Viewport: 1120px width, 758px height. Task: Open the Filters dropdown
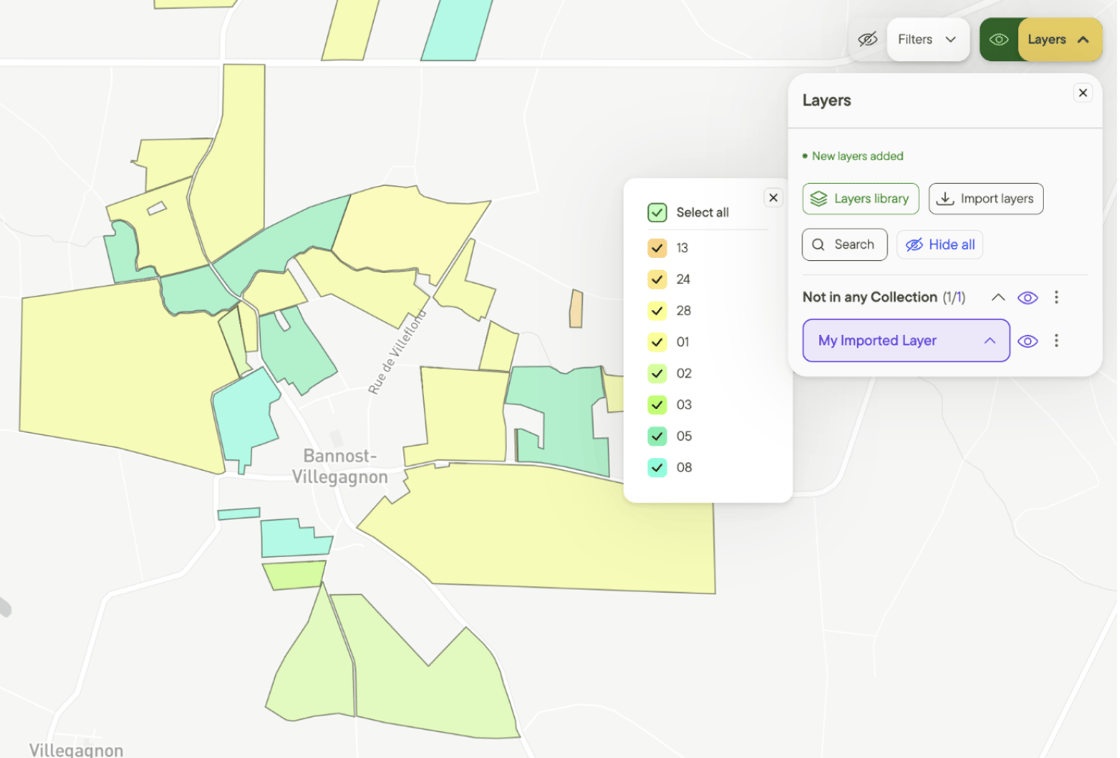point(927,39)
